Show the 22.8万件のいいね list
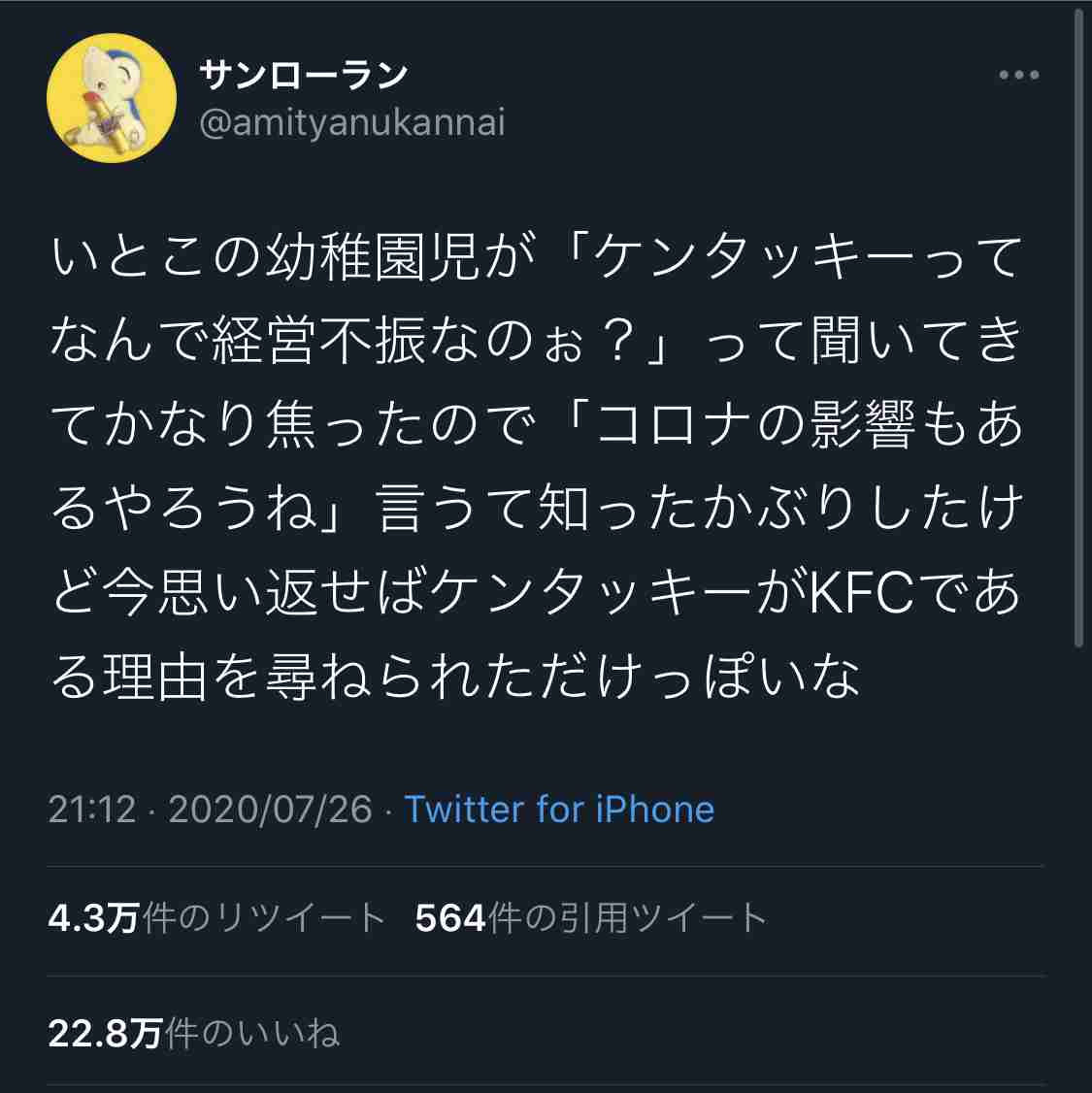1092x1093 pixels. (x=194, y=1034)
